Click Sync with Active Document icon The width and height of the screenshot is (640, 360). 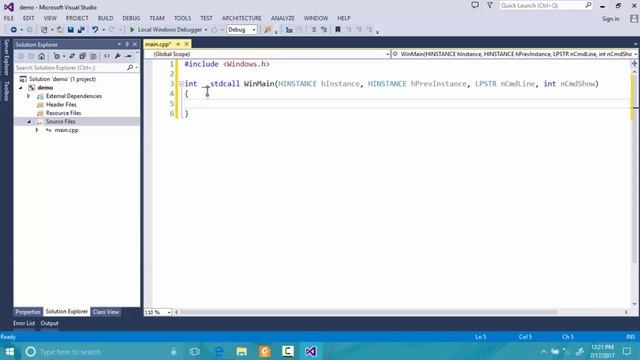click(x=72, y=56)
